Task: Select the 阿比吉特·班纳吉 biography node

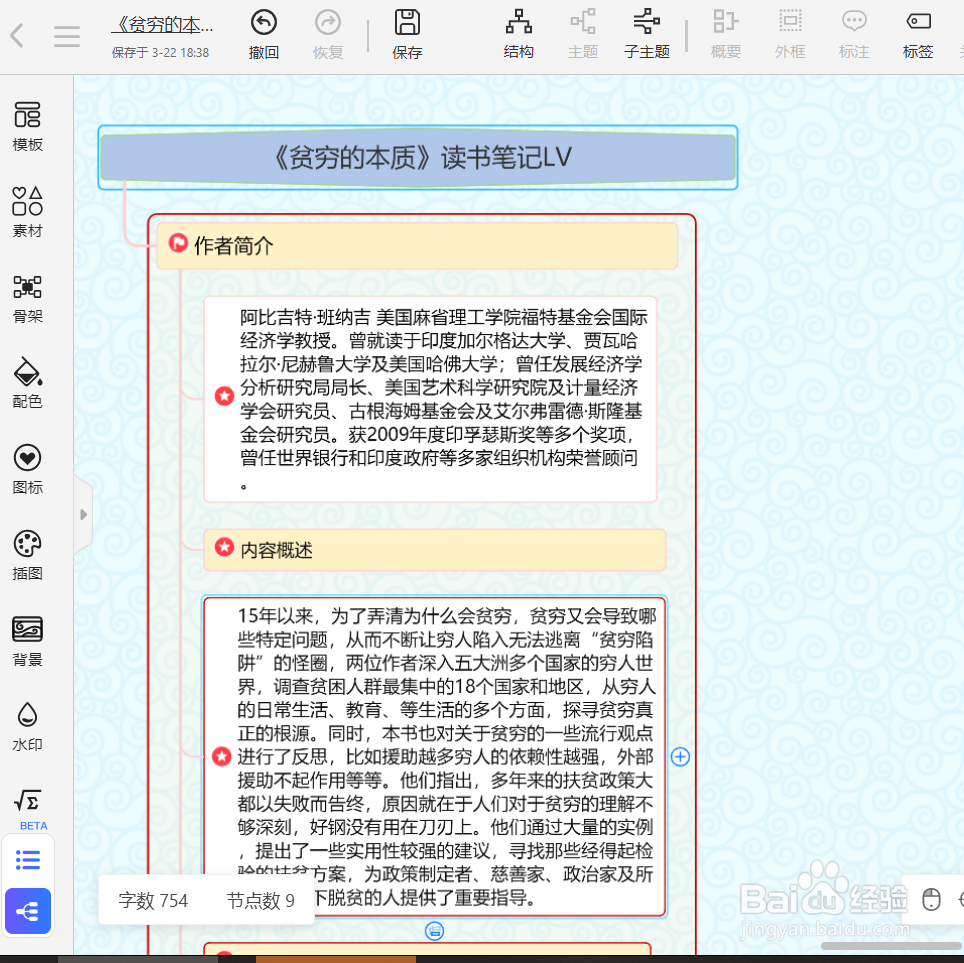Action: click(430, 398)
